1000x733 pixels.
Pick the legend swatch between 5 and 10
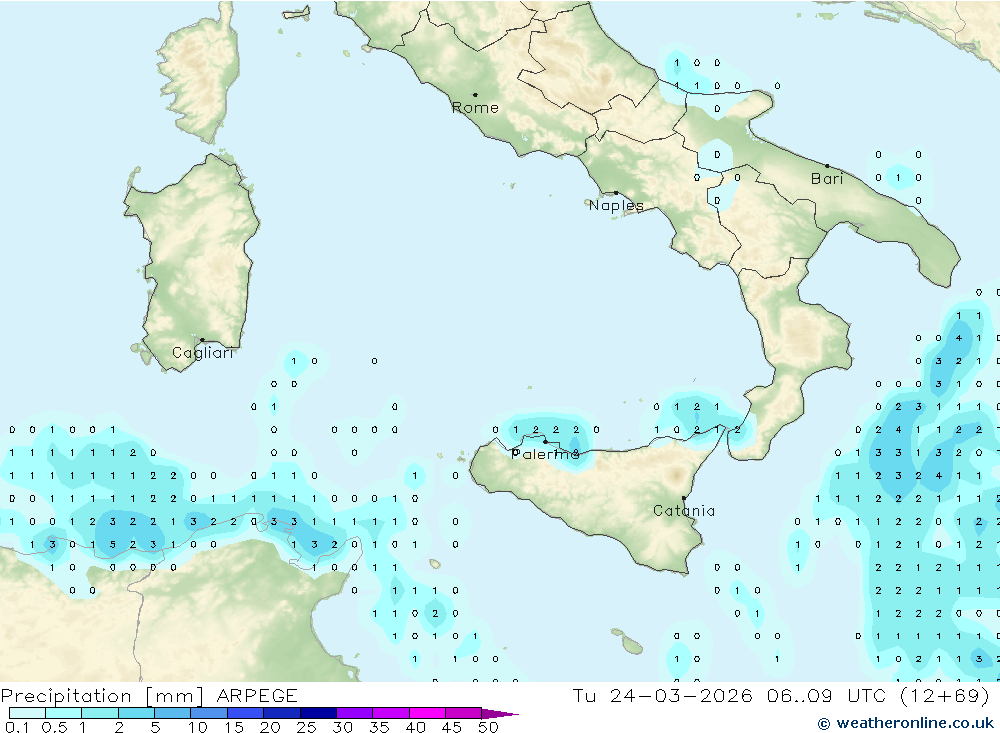[x=173, y=713]
